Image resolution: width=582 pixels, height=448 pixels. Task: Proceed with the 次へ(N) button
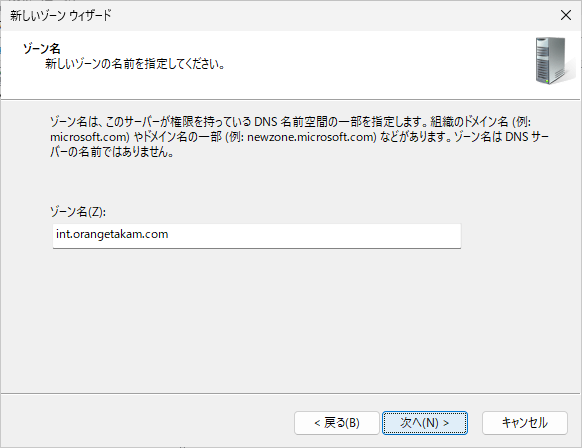425,422
